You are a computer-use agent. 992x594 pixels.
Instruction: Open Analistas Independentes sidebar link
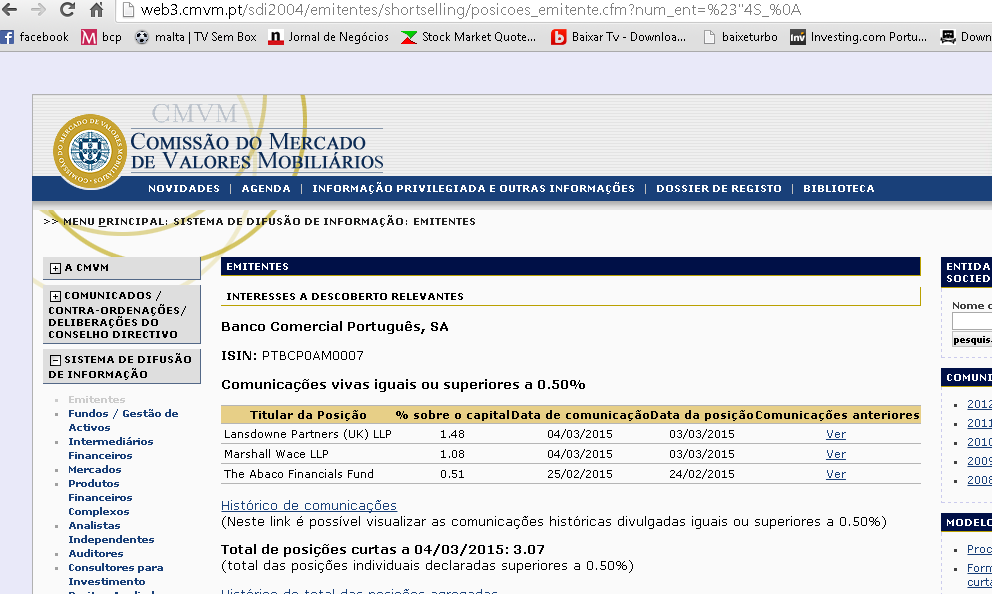111,532
